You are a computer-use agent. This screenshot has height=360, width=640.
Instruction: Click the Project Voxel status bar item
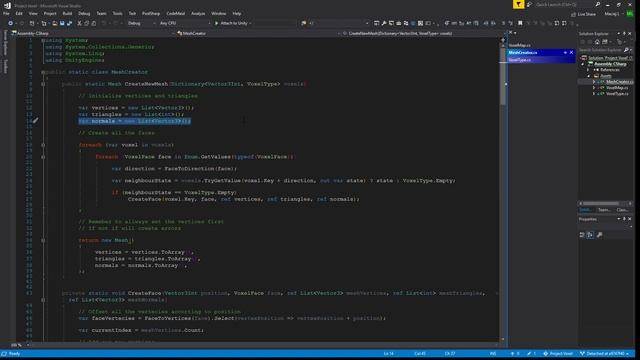(x=558, y=353)
